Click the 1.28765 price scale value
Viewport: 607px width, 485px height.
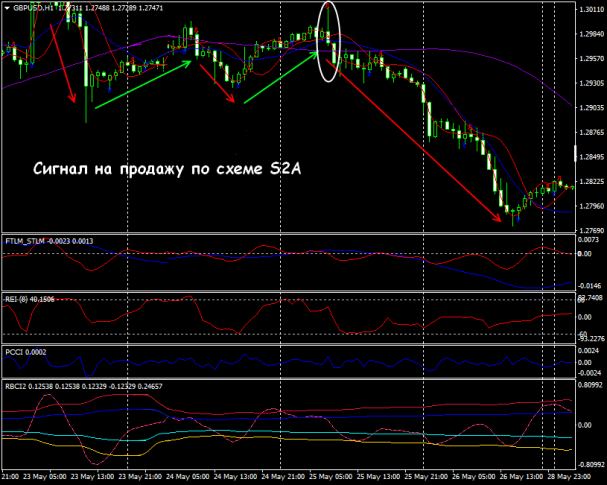click(x=591, y=132)
